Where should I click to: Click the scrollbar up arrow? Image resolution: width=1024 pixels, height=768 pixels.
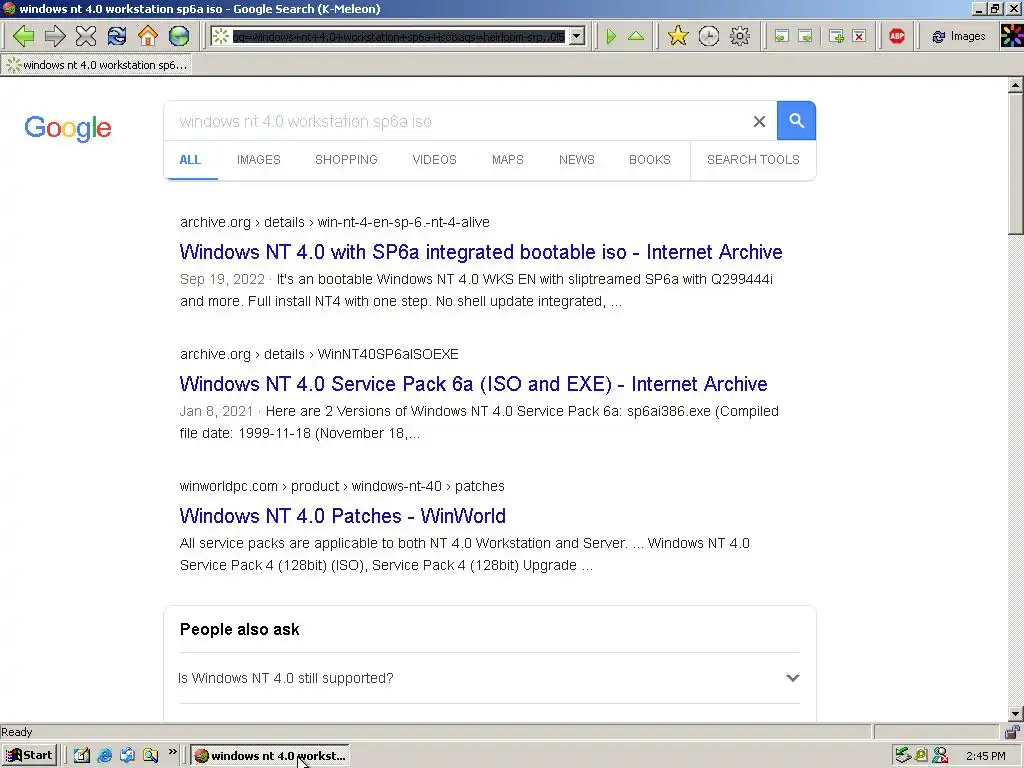(x=1016, y=85)
